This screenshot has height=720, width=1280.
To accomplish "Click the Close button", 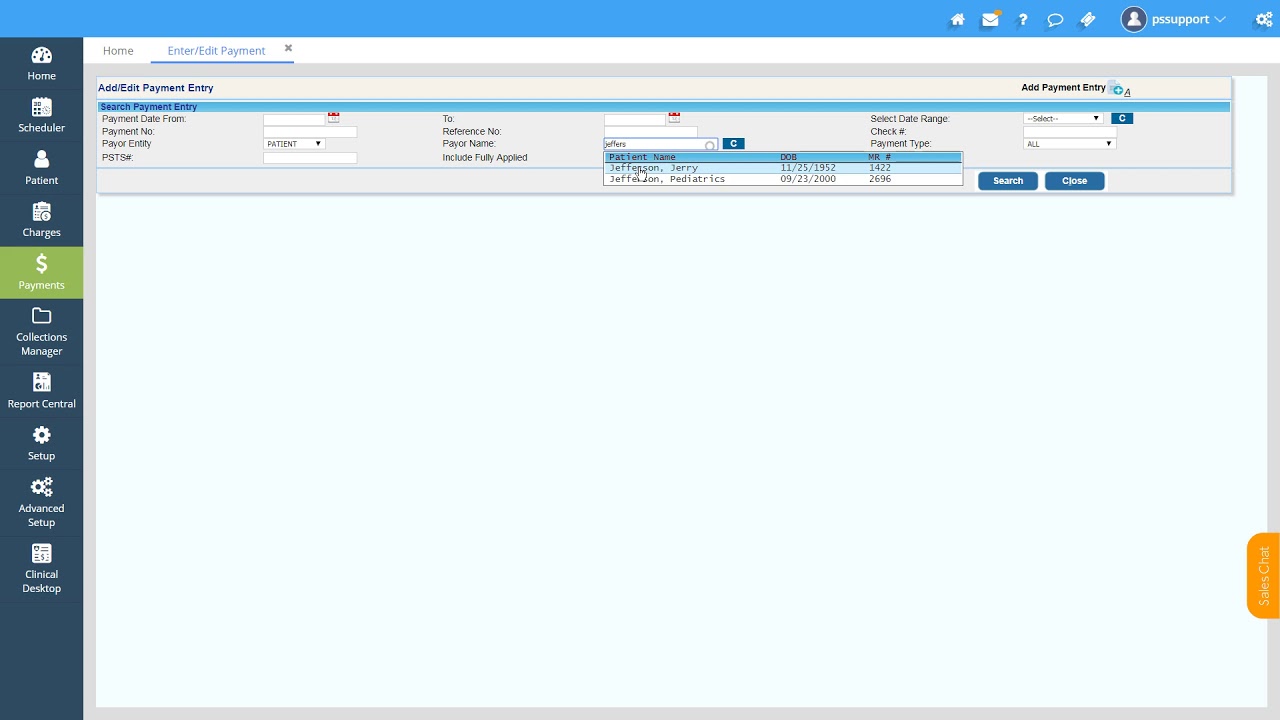I will [1074, 181].
